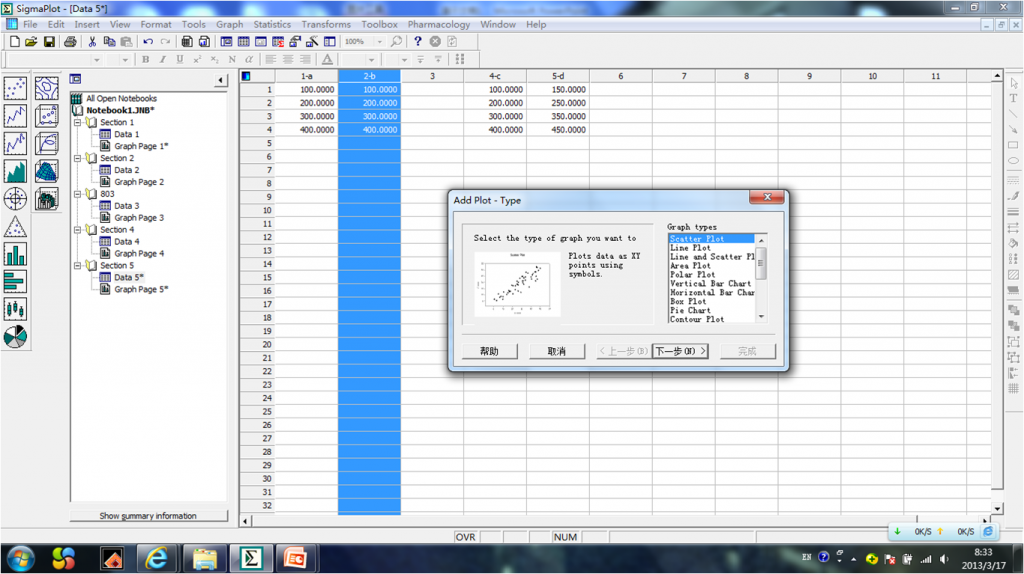Click Show summary information button
Screen dimensions: 1024x574
coord(148,516)
